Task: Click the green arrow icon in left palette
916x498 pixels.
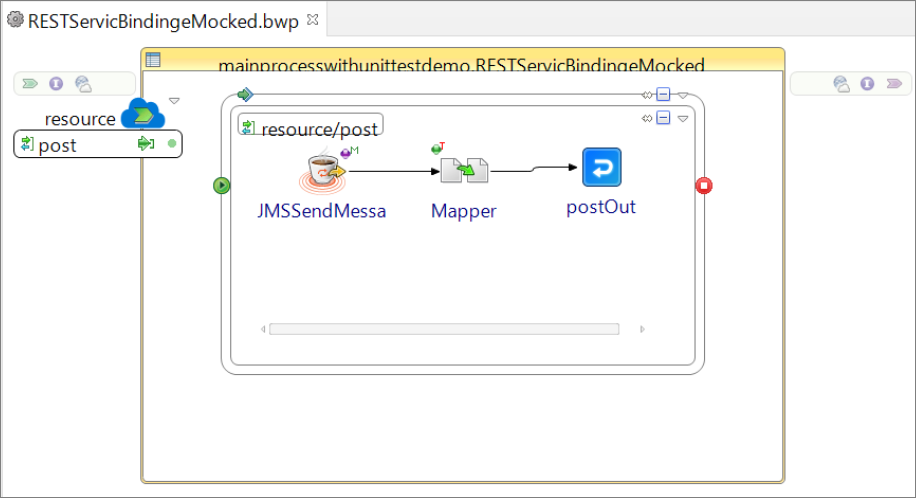Action: (30, 84)
